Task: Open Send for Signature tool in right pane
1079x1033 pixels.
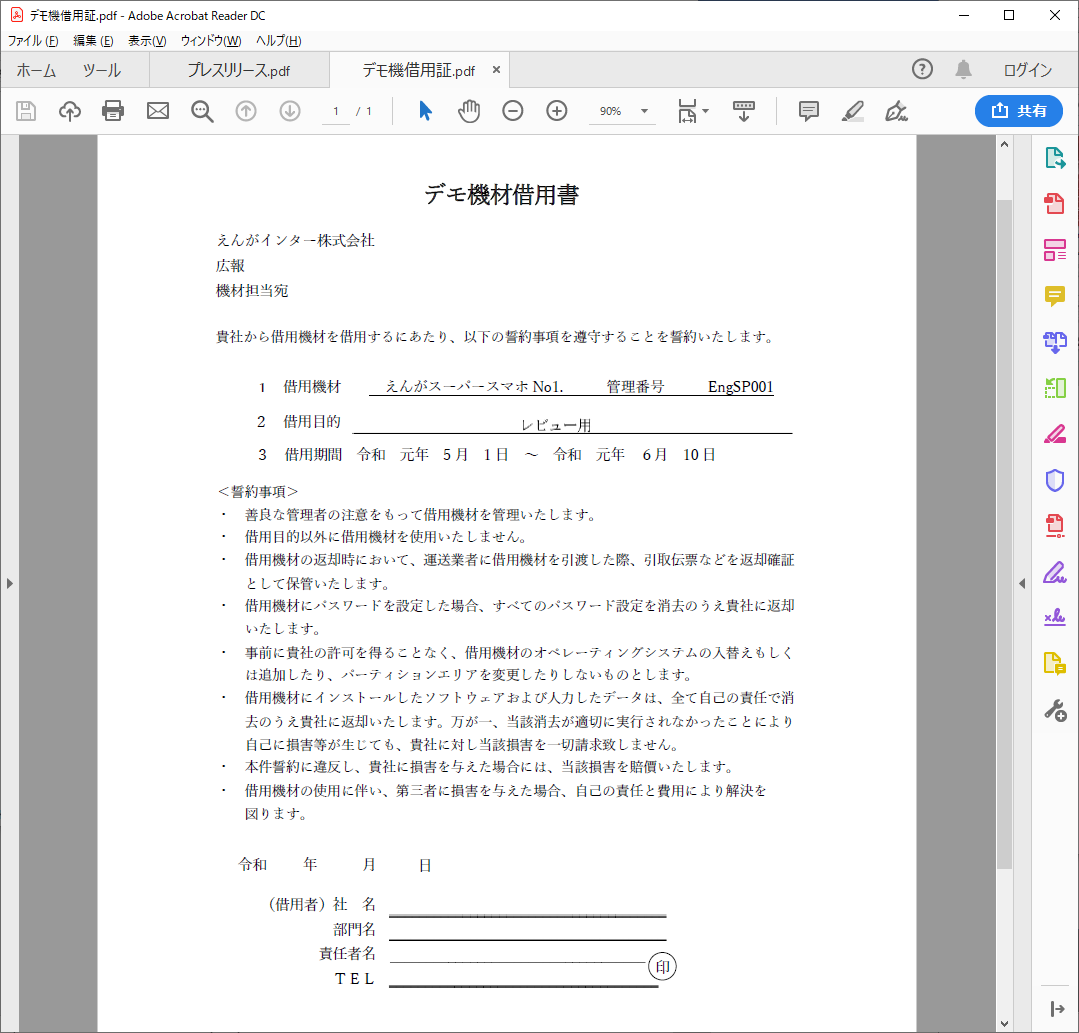Action: pos(1055,617)
